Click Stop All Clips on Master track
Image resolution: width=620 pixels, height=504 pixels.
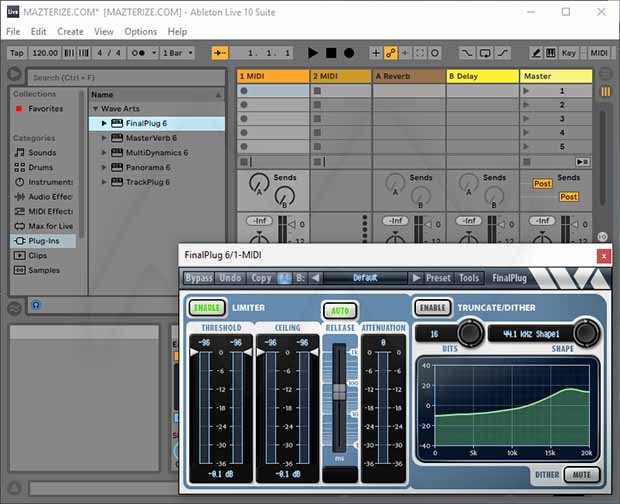[x=527, y=162]
